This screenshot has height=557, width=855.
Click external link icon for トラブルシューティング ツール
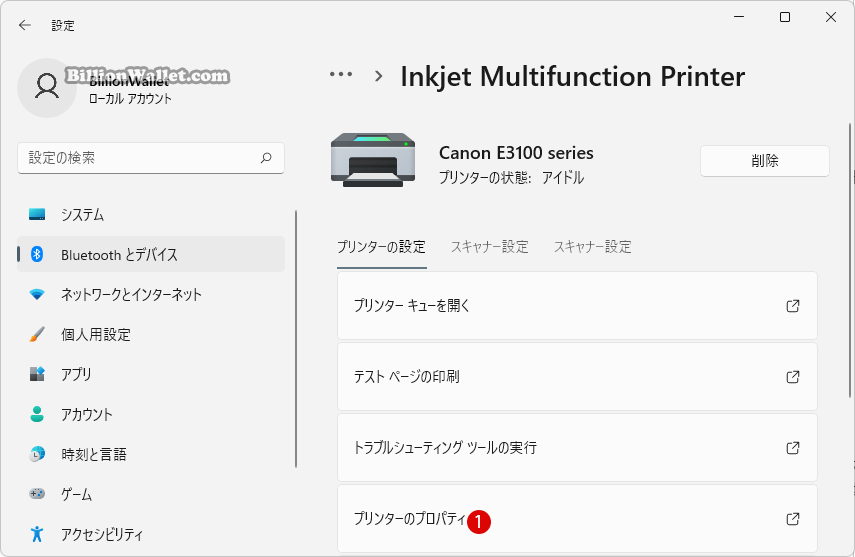tap(793, 448)
